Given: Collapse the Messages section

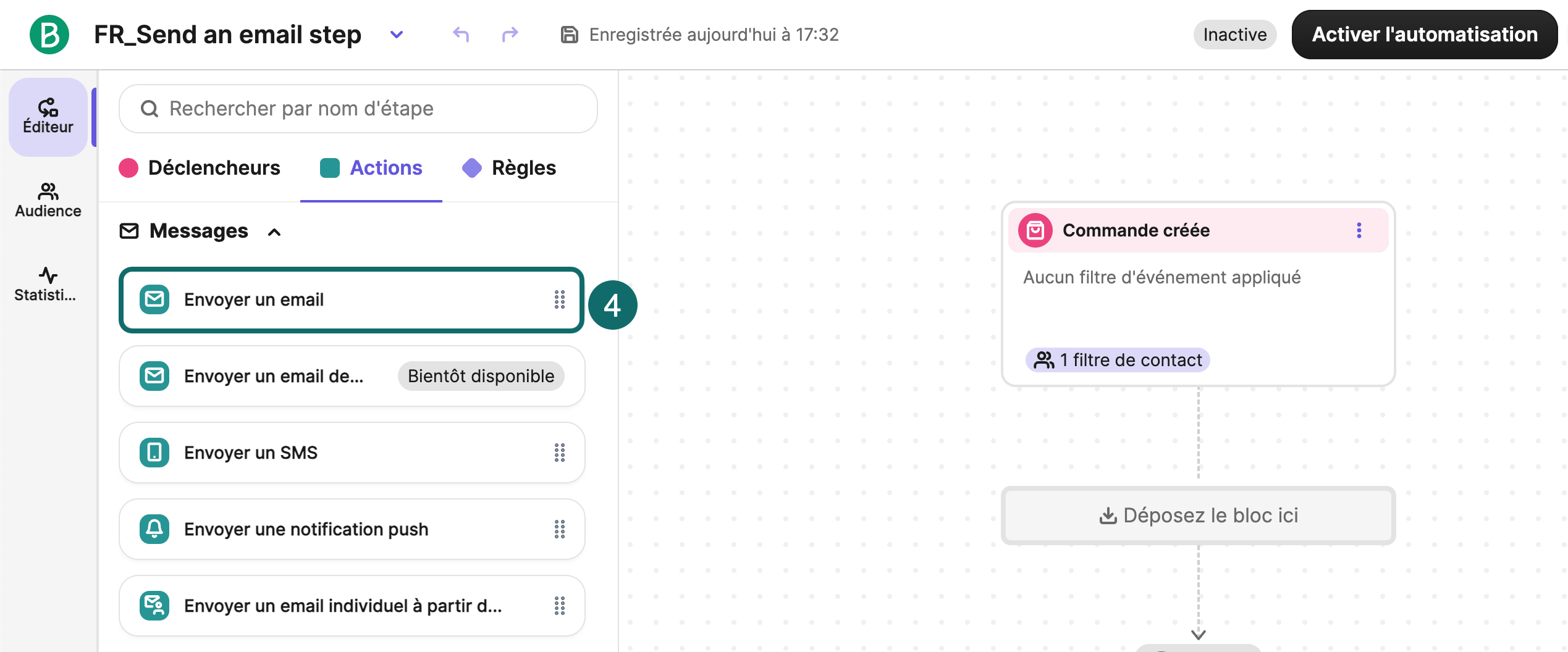Looking at the screenshot, I should (274, 232).
